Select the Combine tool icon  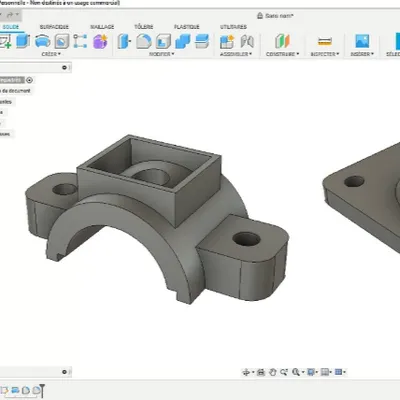click(x=183, y=41)
